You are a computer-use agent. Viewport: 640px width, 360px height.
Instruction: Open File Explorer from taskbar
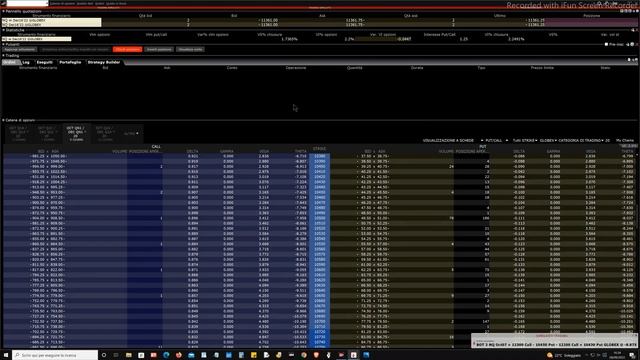coord(129,355)
